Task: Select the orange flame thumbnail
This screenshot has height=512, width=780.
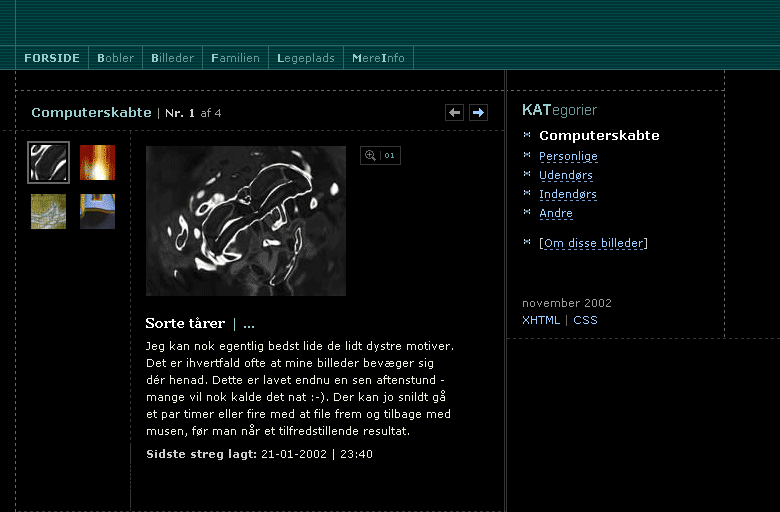Action: point(98,162)
